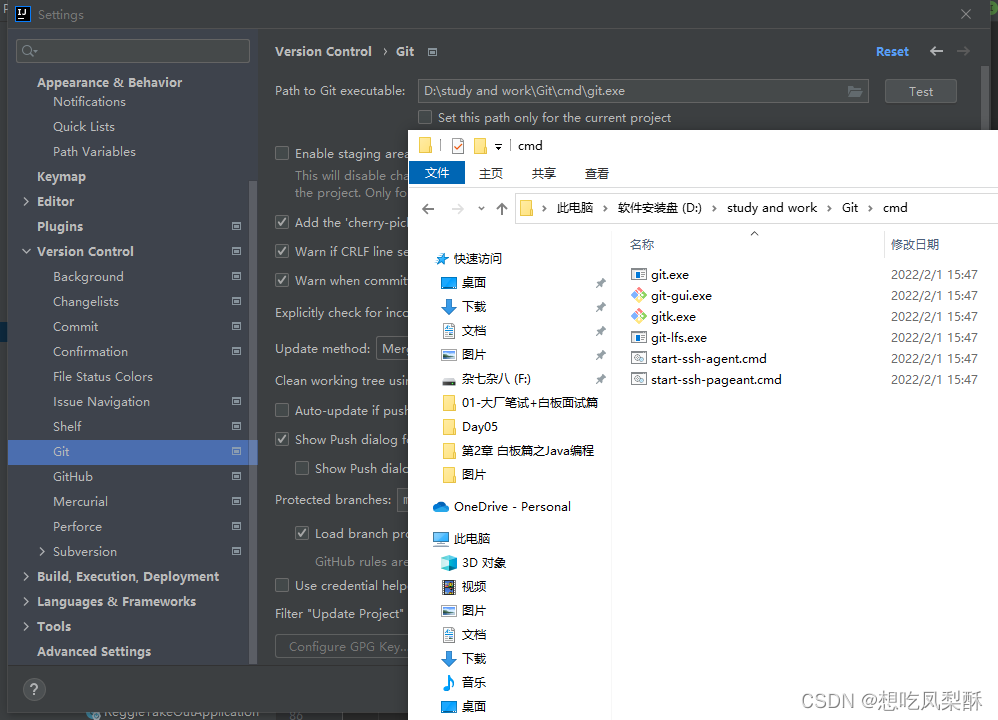This screenshot has width=998, height=720.
Task: Open Explorer recent locations dropdown arrow
Action: pyautogui.click(x=481, y=208)
